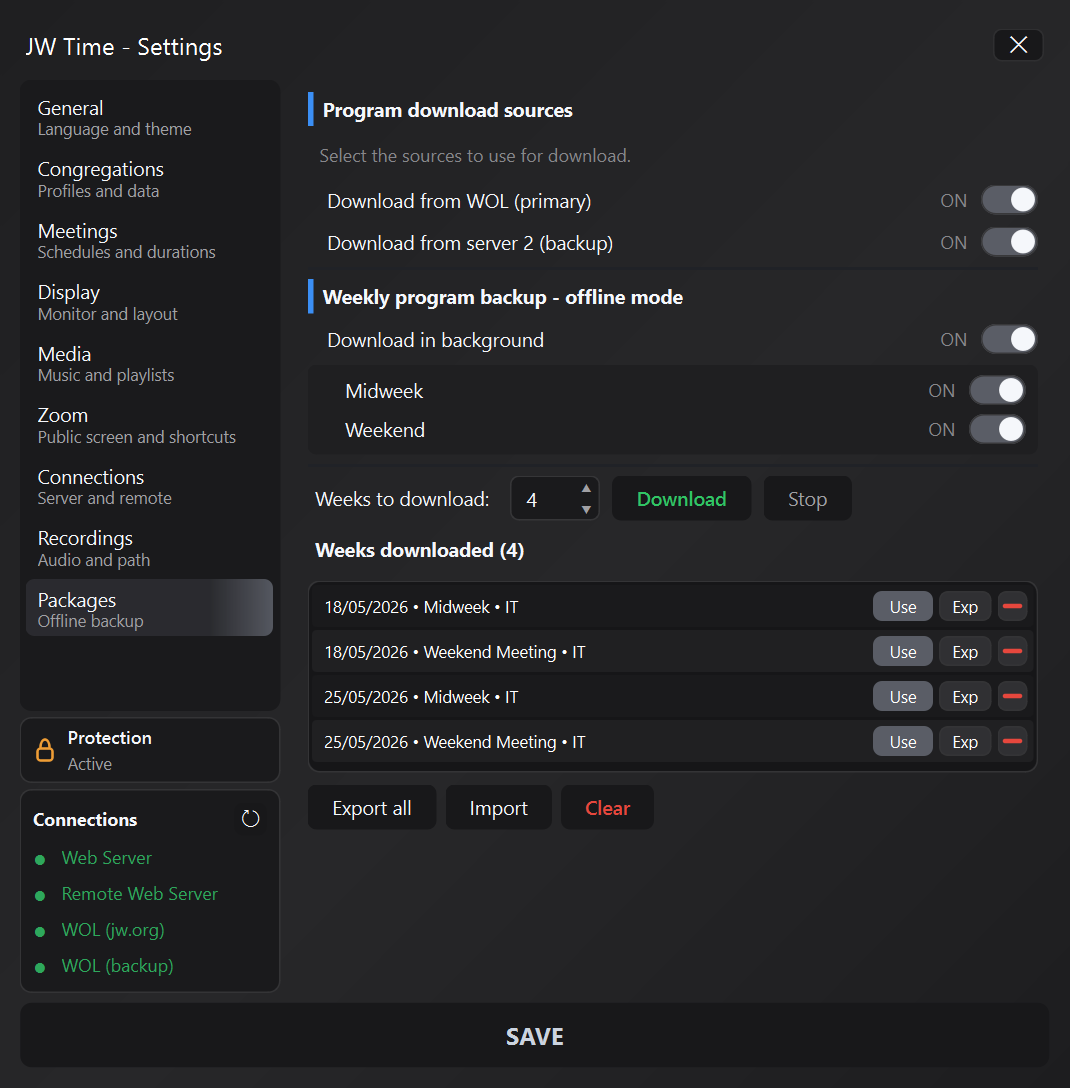1070x1088 pixels.
Task: Open General language and theme settings
Action: click(149, 118)
